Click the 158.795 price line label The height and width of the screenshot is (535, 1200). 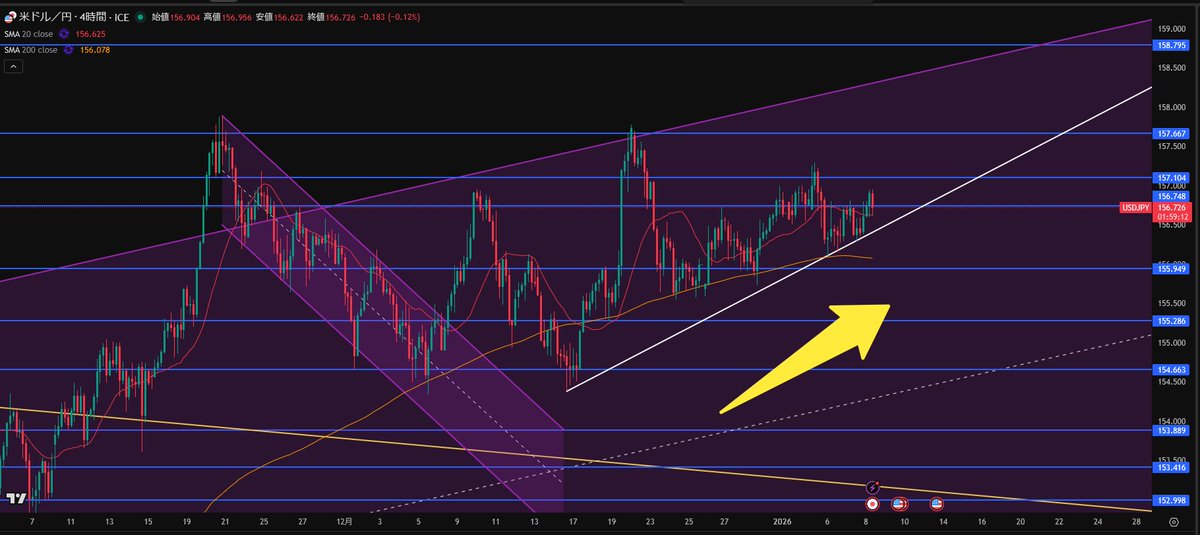(x=1172, y=45)
